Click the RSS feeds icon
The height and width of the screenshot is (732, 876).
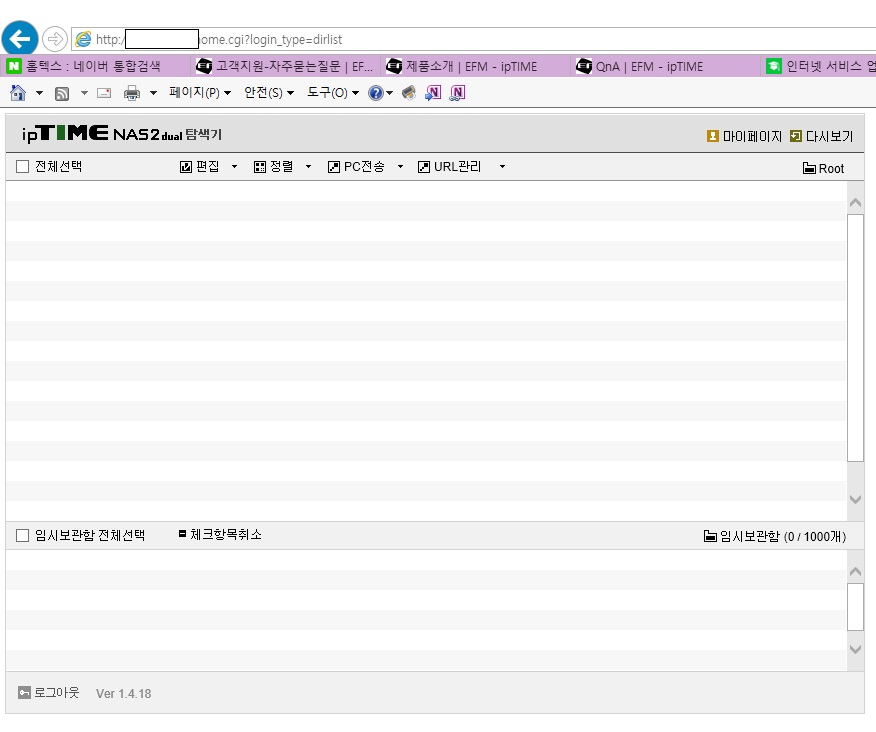62,93
